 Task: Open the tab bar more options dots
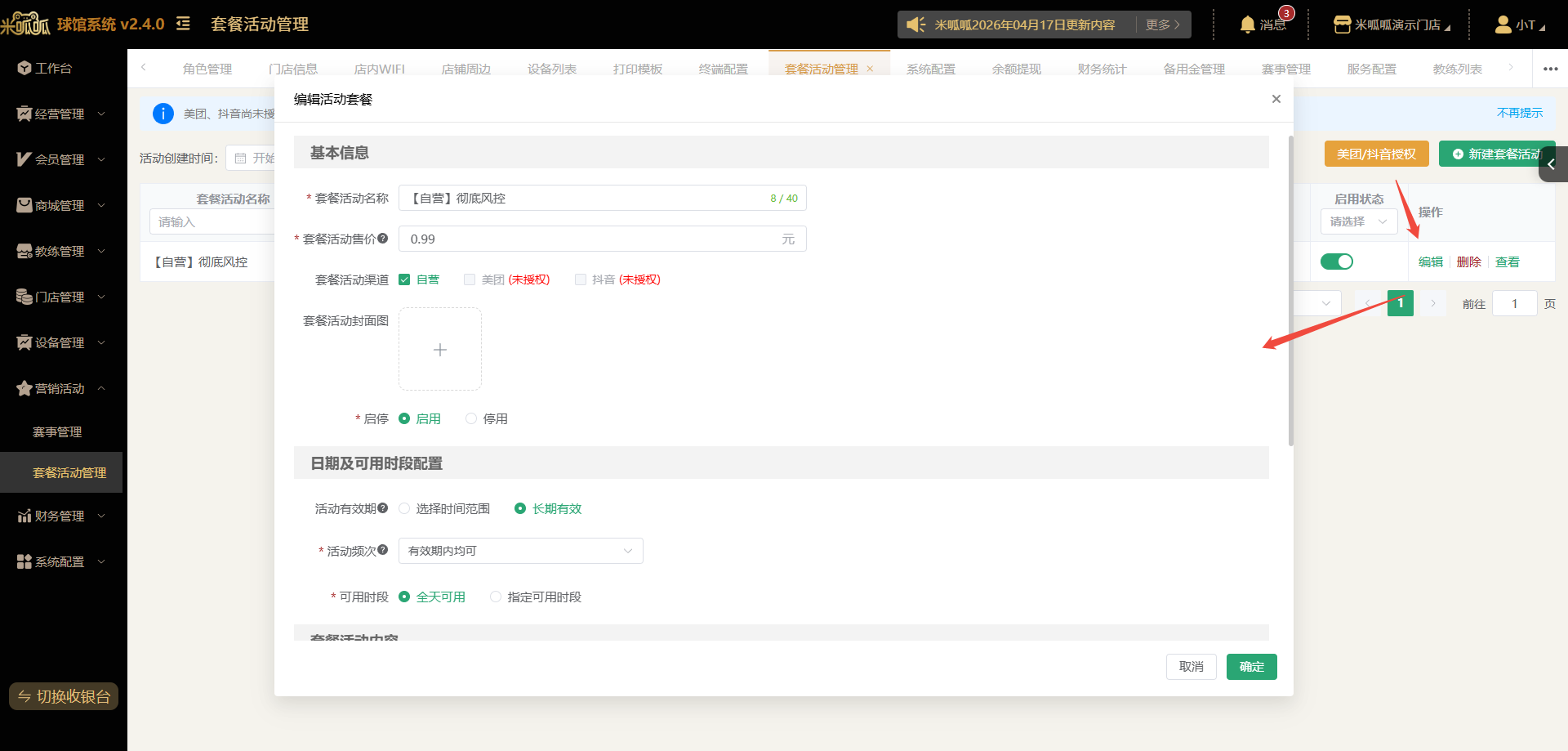click(x=1550, y=69)
